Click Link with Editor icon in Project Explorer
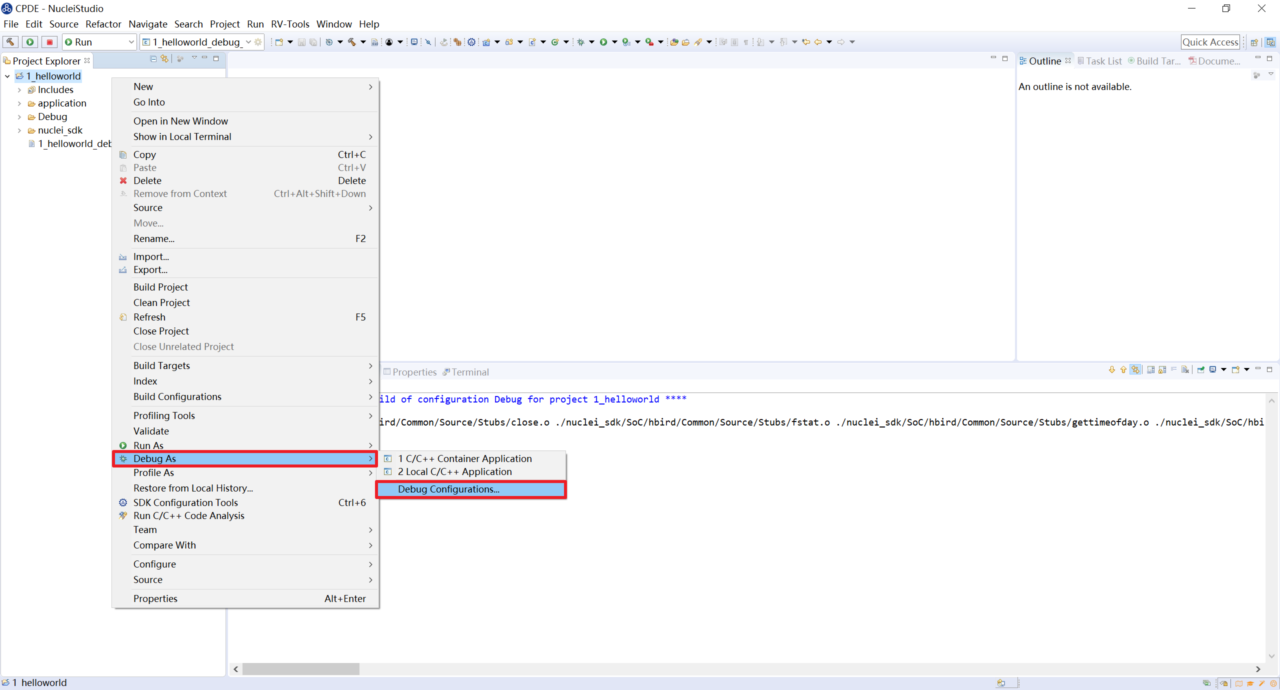This screenshot has height=690, width=1280. [166, 60]
